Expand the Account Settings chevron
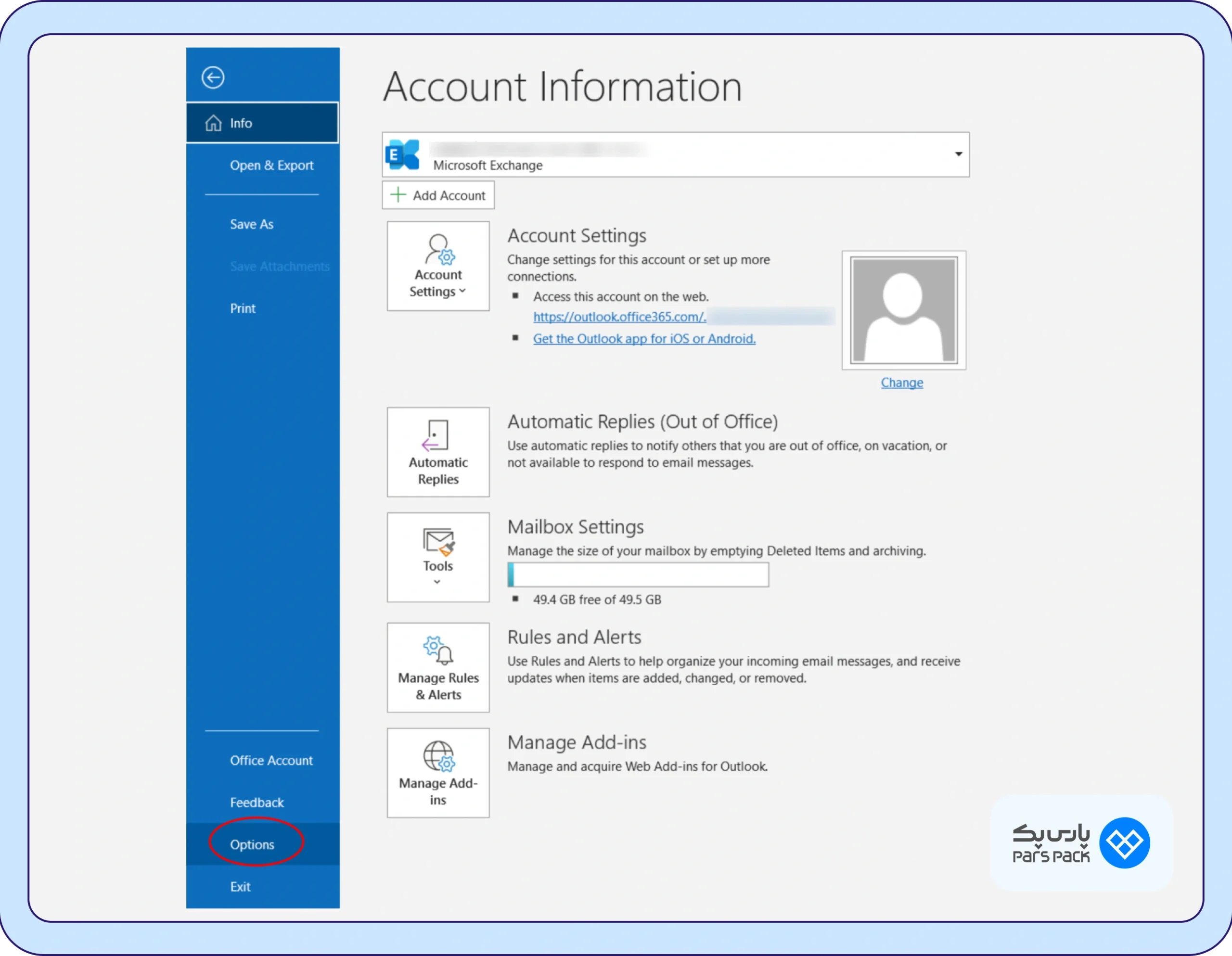 [462, 291]
